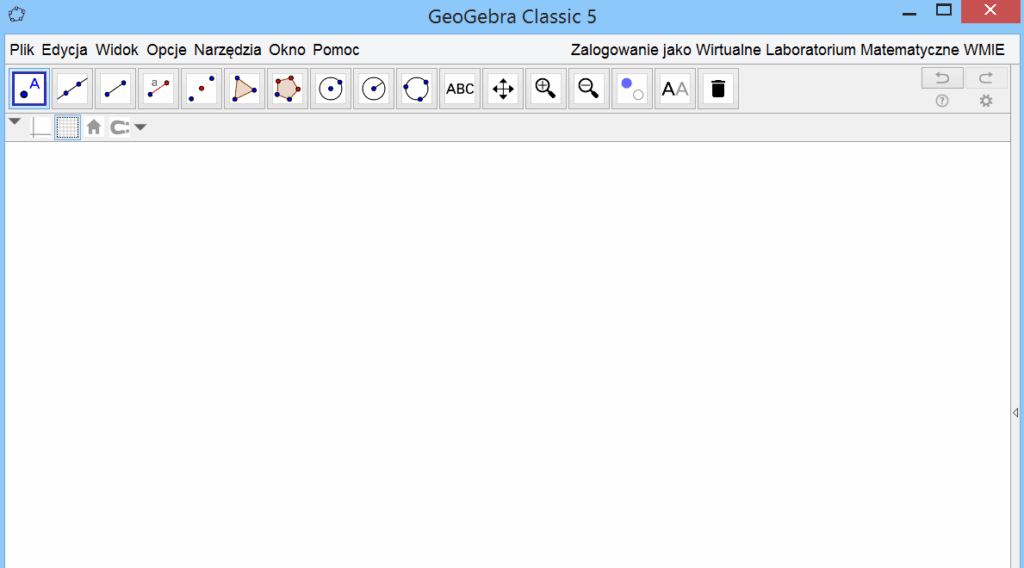Viewport: 1024px width, 568px height.
Task: Select the triangle Polygon tool
Action: coord(245,89)
